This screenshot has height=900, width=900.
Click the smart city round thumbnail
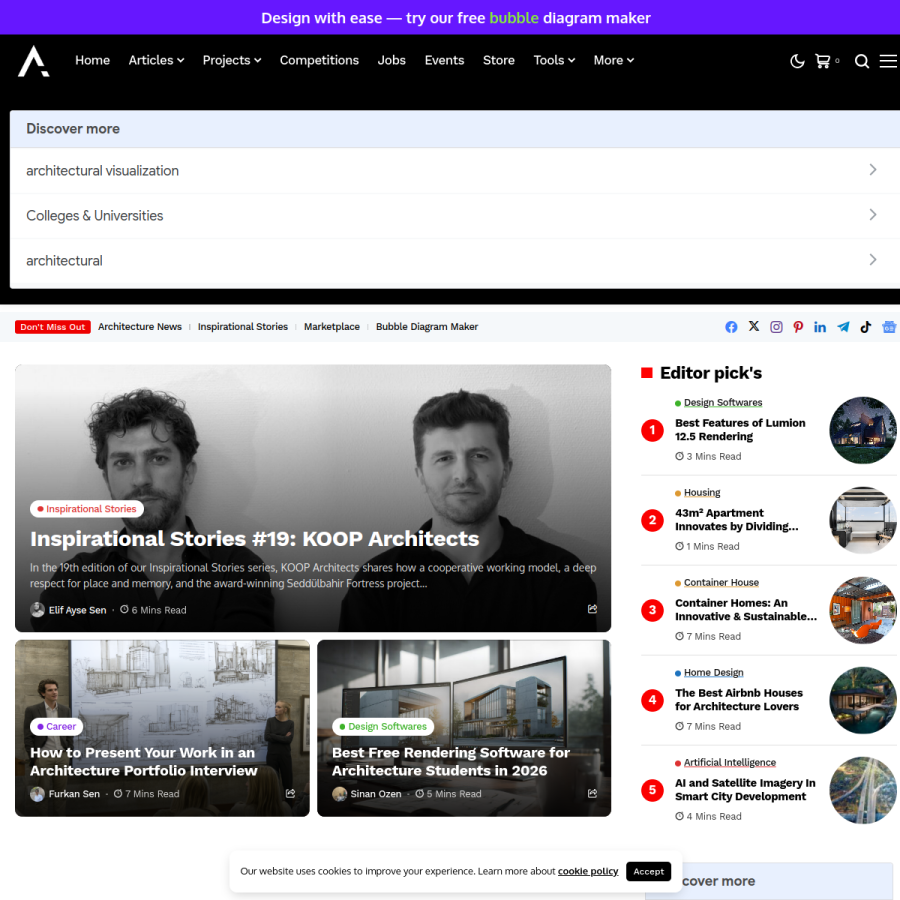(863, 790)
